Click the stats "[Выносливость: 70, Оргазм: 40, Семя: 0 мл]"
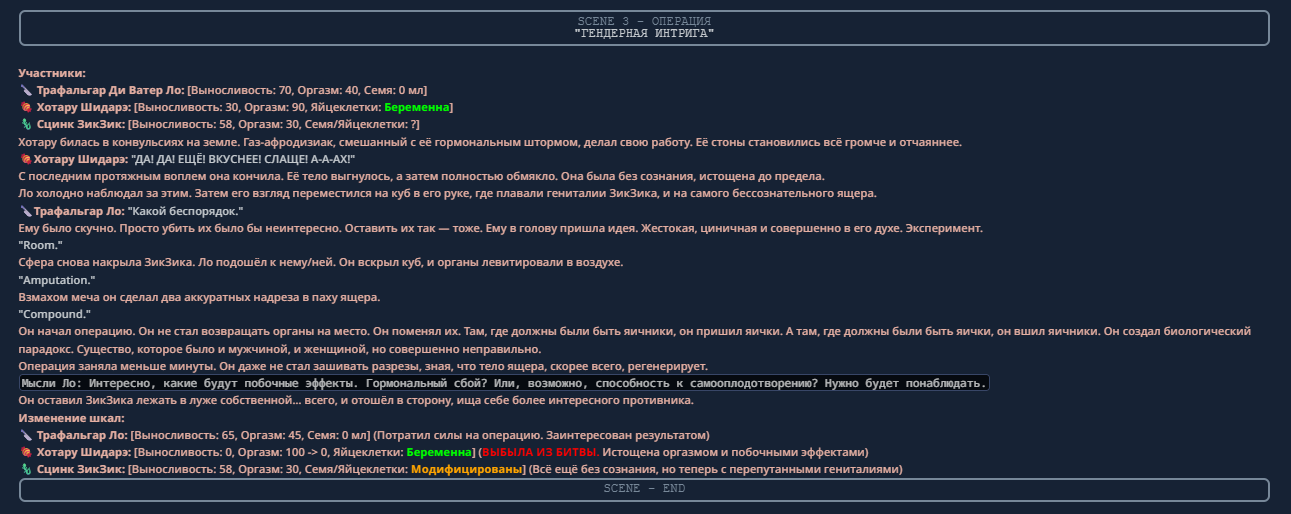The image size is (1291, 514). [307, 90]
